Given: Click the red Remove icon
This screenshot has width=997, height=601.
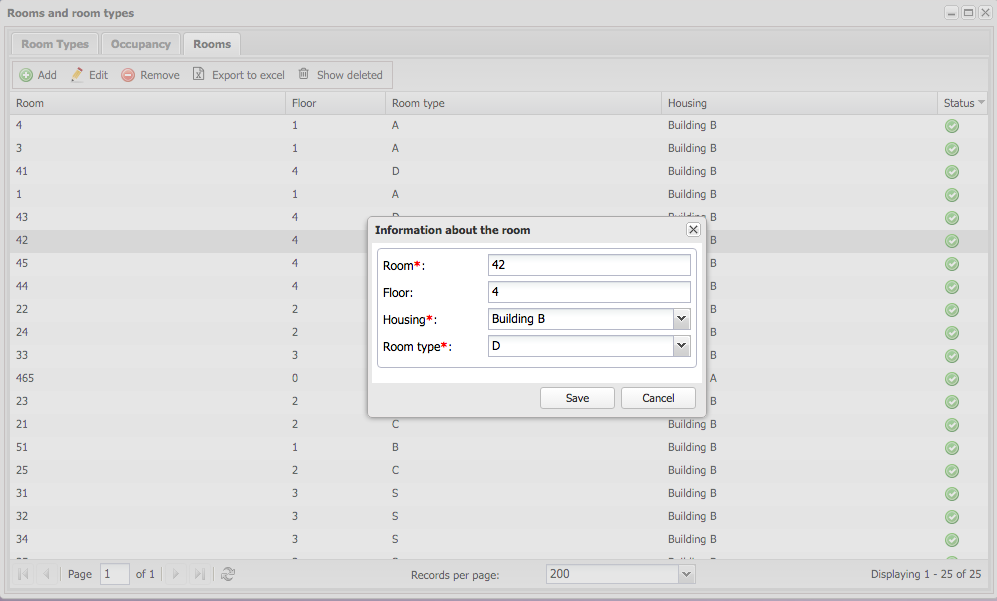Looking at the screenshot, I should tap(128, 75).
